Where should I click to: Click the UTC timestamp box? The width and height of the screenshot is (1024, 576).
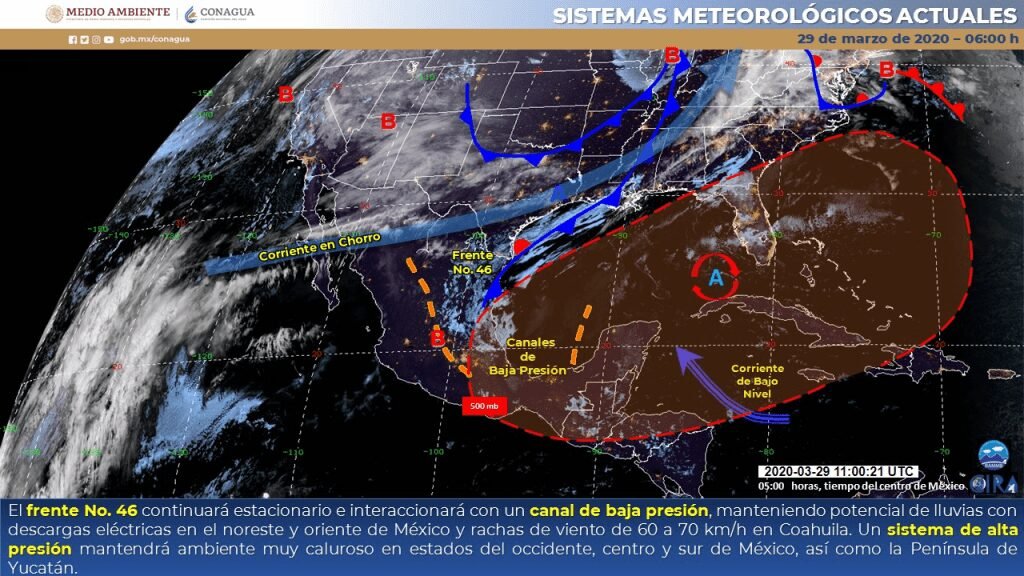(x=836, y=471)
